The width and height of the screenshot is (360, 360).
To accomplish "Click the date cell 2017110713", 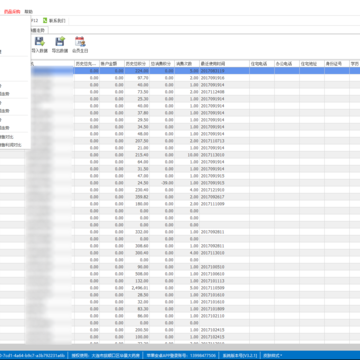I will click(224, 141).
